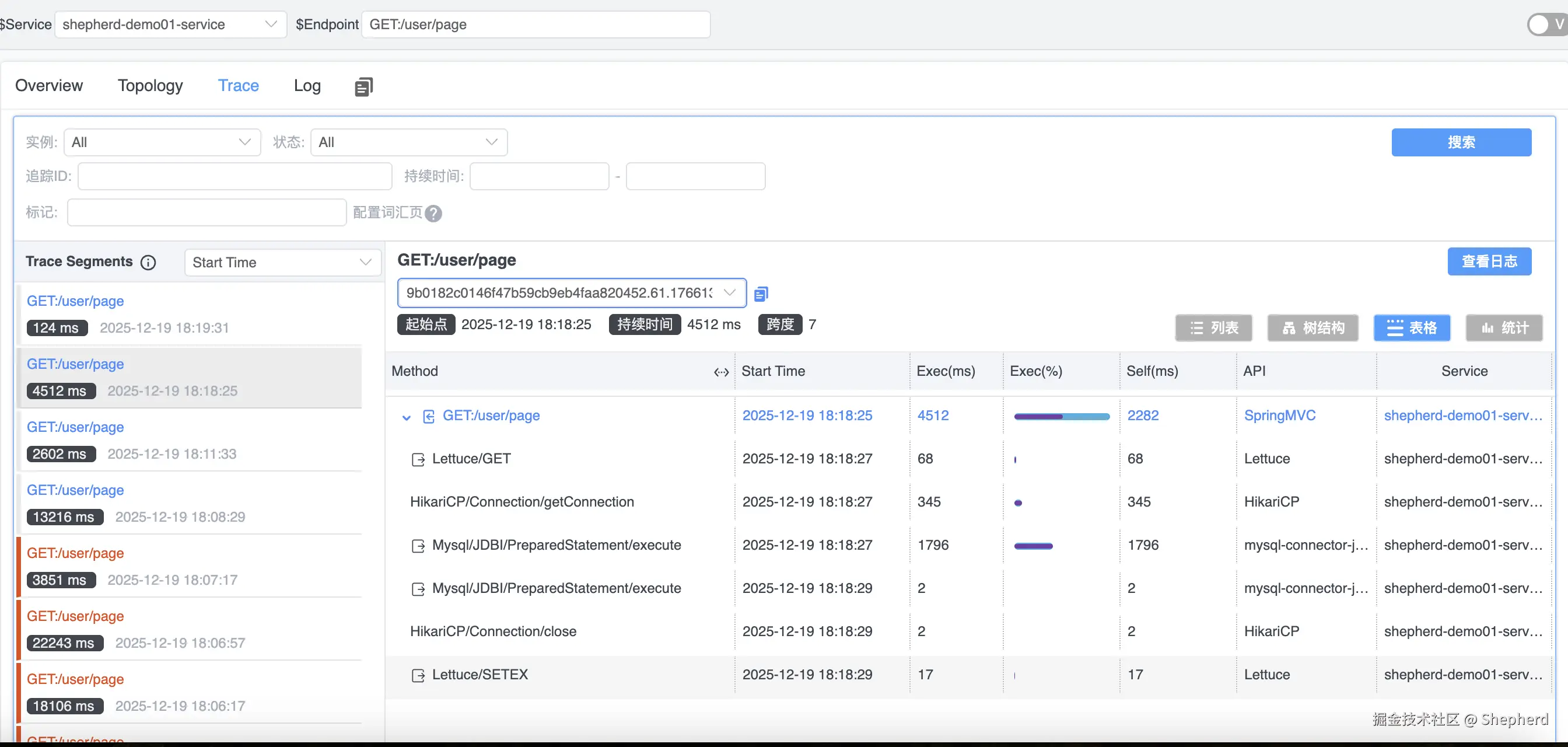Switch to 树结构 tree view
Viewport: 1568px width, 747px height.
[1313, 328]
